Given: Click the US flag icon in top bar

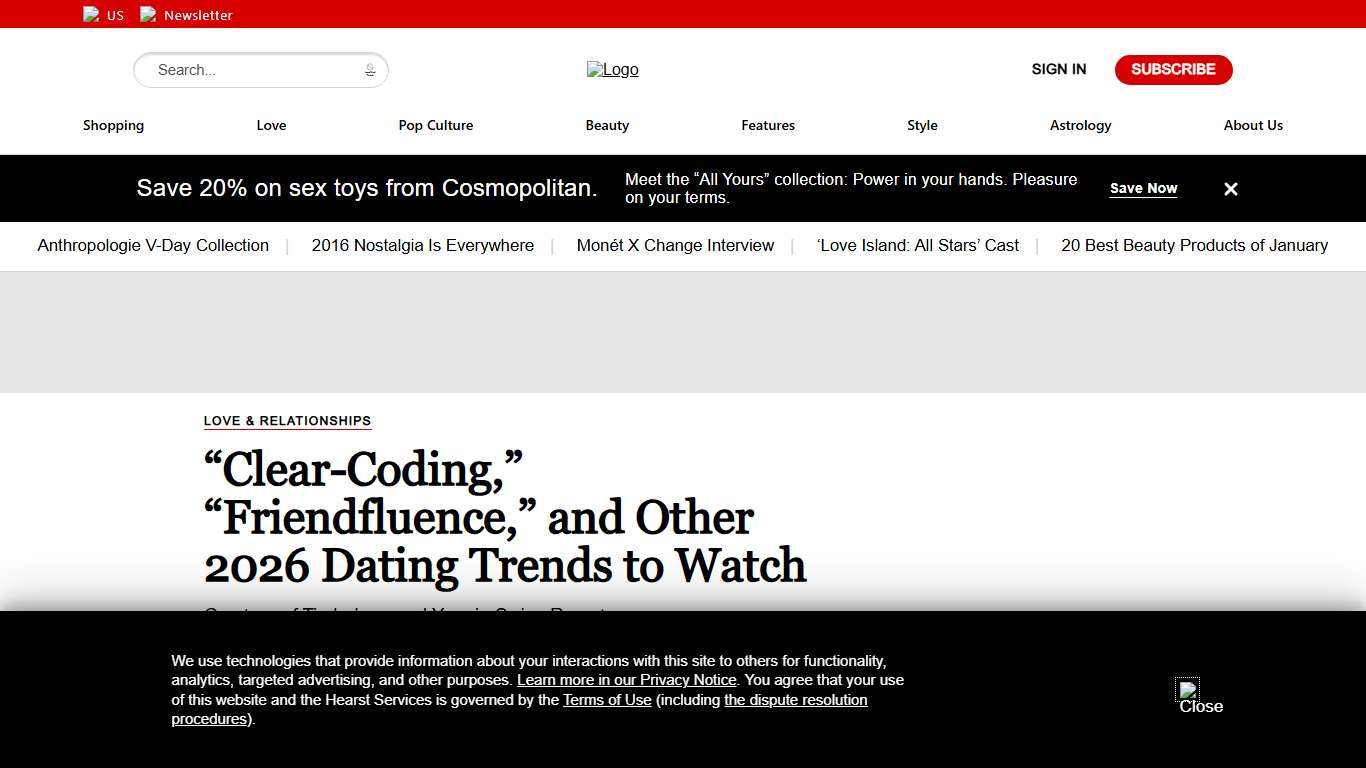Looking at the screenshot, I should (x=91, y=14).
